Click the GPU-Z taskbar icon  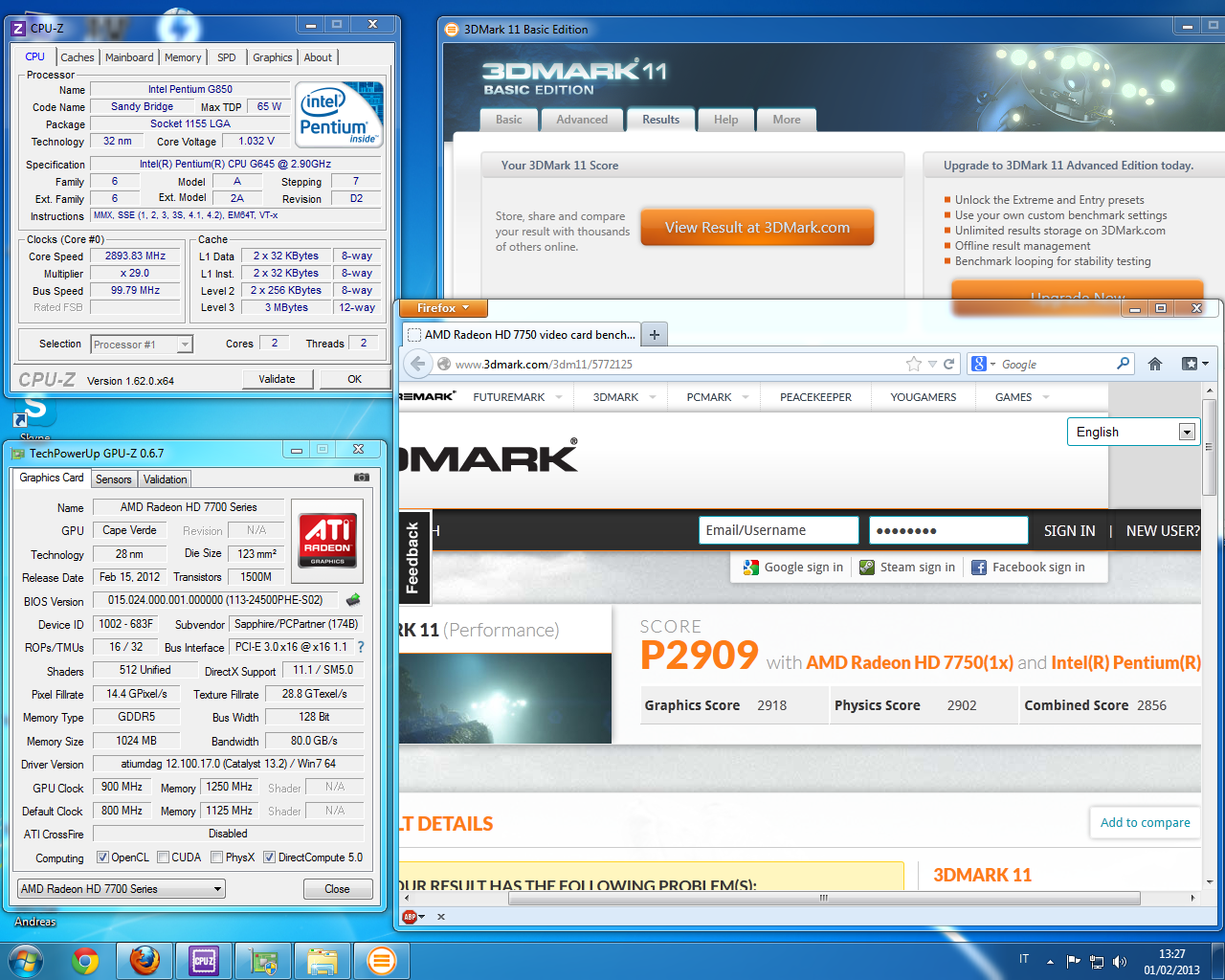click(x=263, y=960)
